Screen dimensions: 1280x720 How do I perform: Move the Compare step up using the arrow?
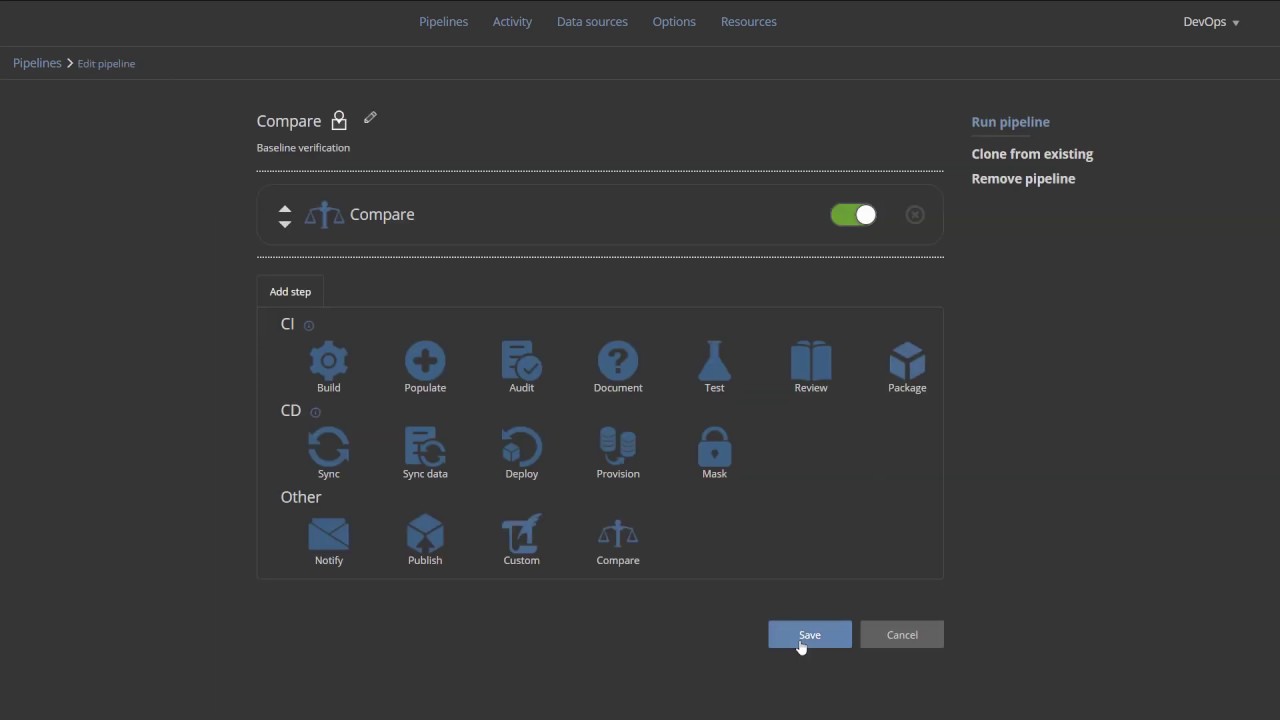285,208
